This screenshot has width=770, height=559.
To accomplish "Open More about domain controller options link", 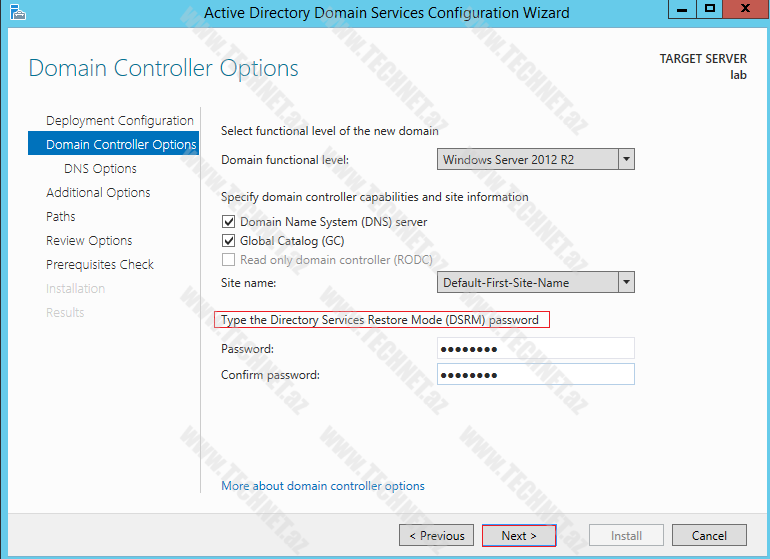I will click(323, 486).
